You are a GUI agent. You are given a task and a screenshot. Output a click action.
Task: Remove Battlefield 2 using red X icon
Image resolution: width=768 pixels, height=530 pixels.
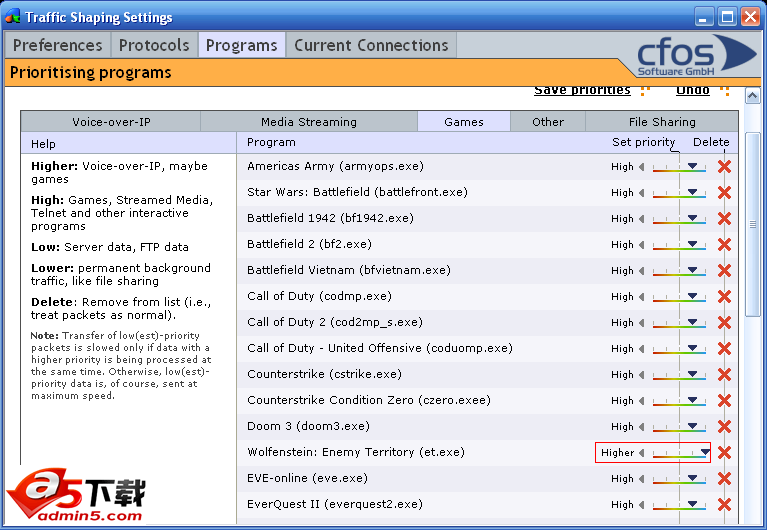click(724, 245)
